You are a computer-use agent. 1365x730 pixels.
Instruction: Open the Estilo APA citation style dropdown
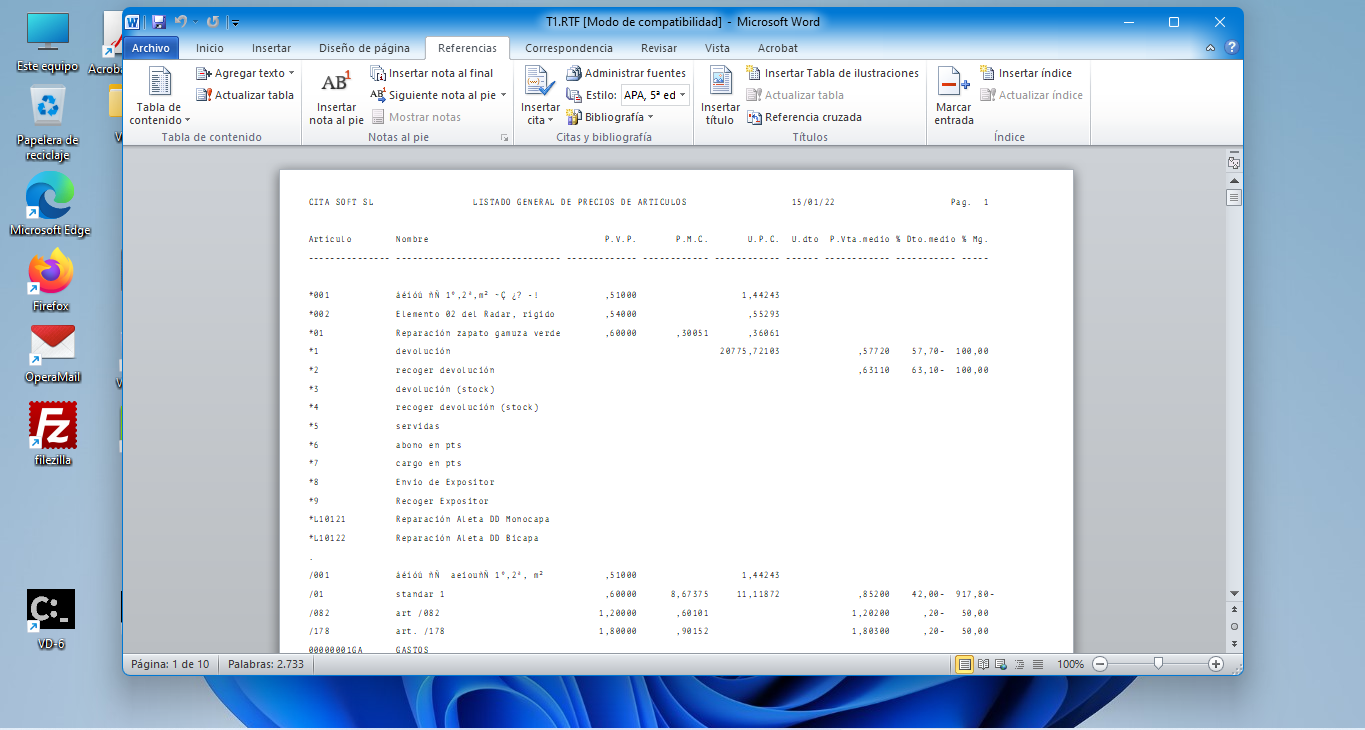click(655, 95)
